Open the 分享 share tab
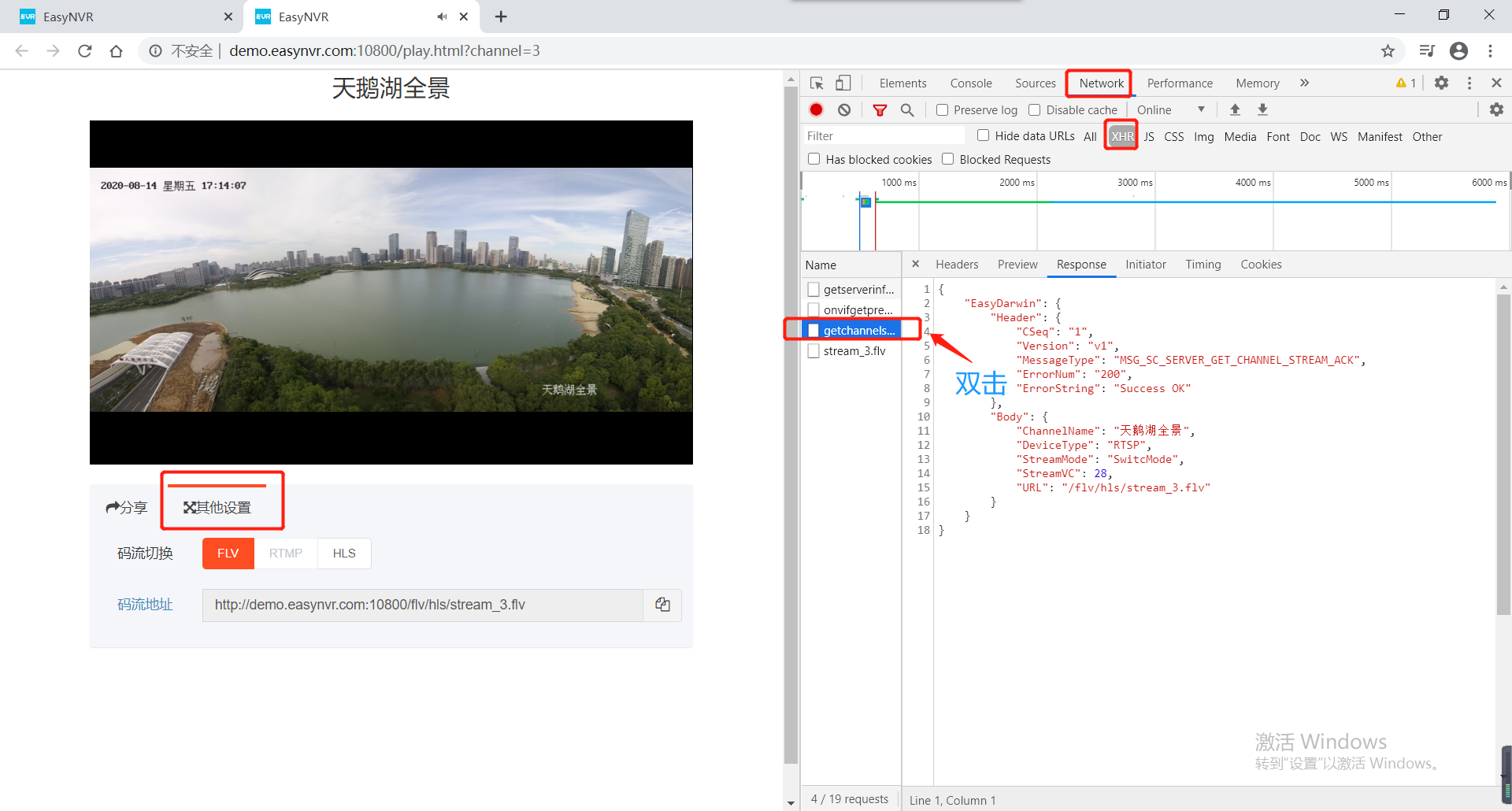 pos(127,508)
